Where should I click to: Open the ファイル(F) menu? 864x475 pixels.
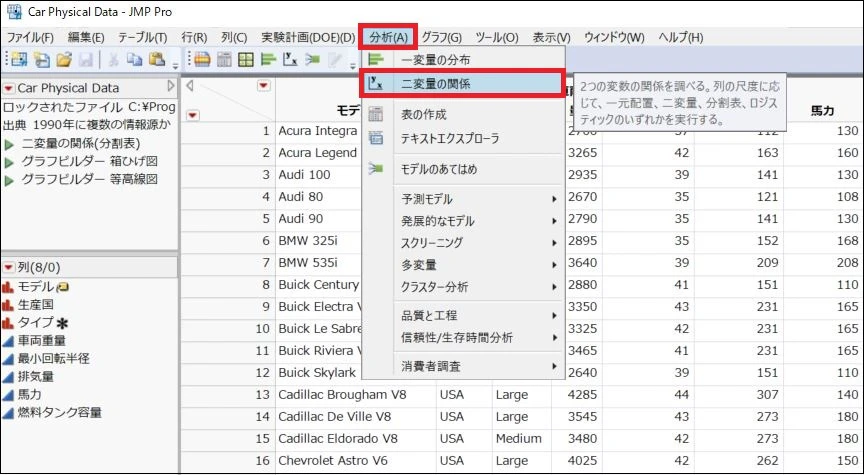30,37
